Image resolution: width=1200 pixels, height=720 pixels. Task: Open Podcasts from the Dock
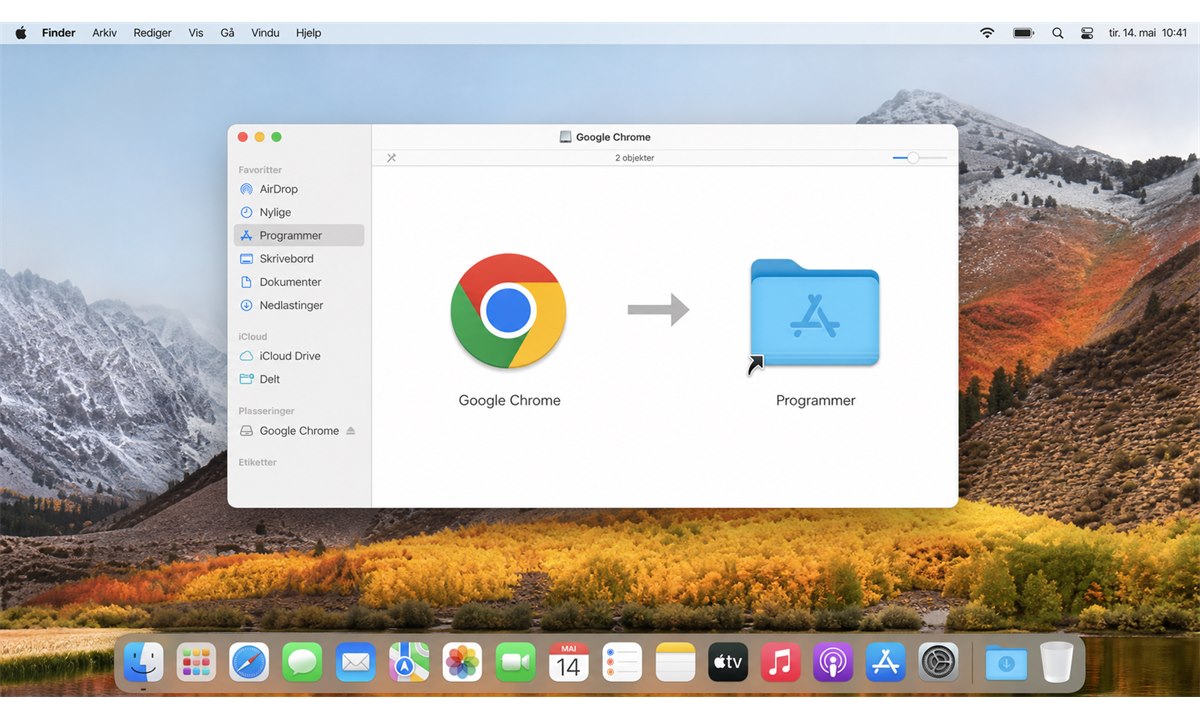pyautogui.click(x=833, y=662)
